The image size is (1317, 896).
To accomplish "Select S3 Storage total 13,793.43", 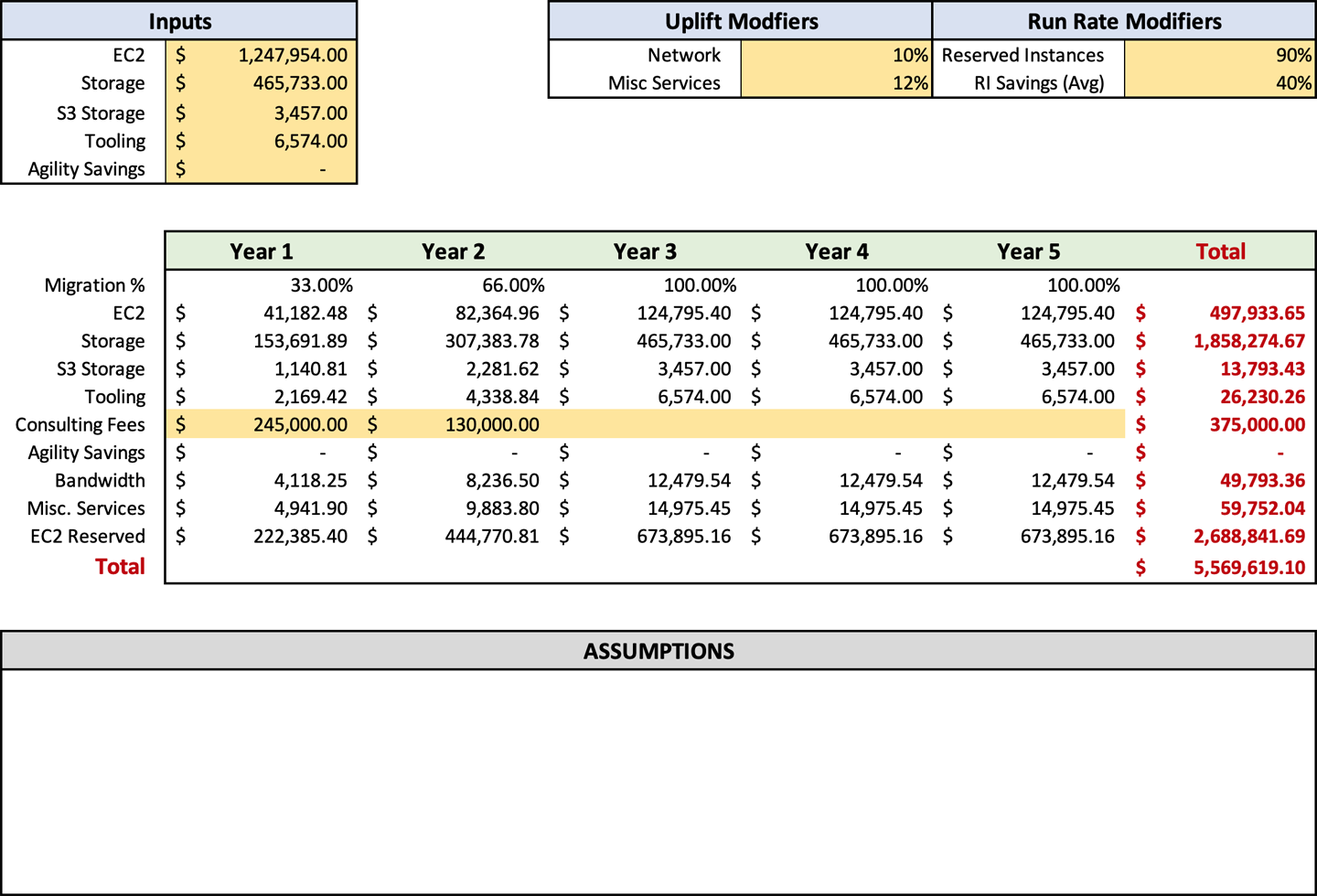I will [x=1262, y=368].
